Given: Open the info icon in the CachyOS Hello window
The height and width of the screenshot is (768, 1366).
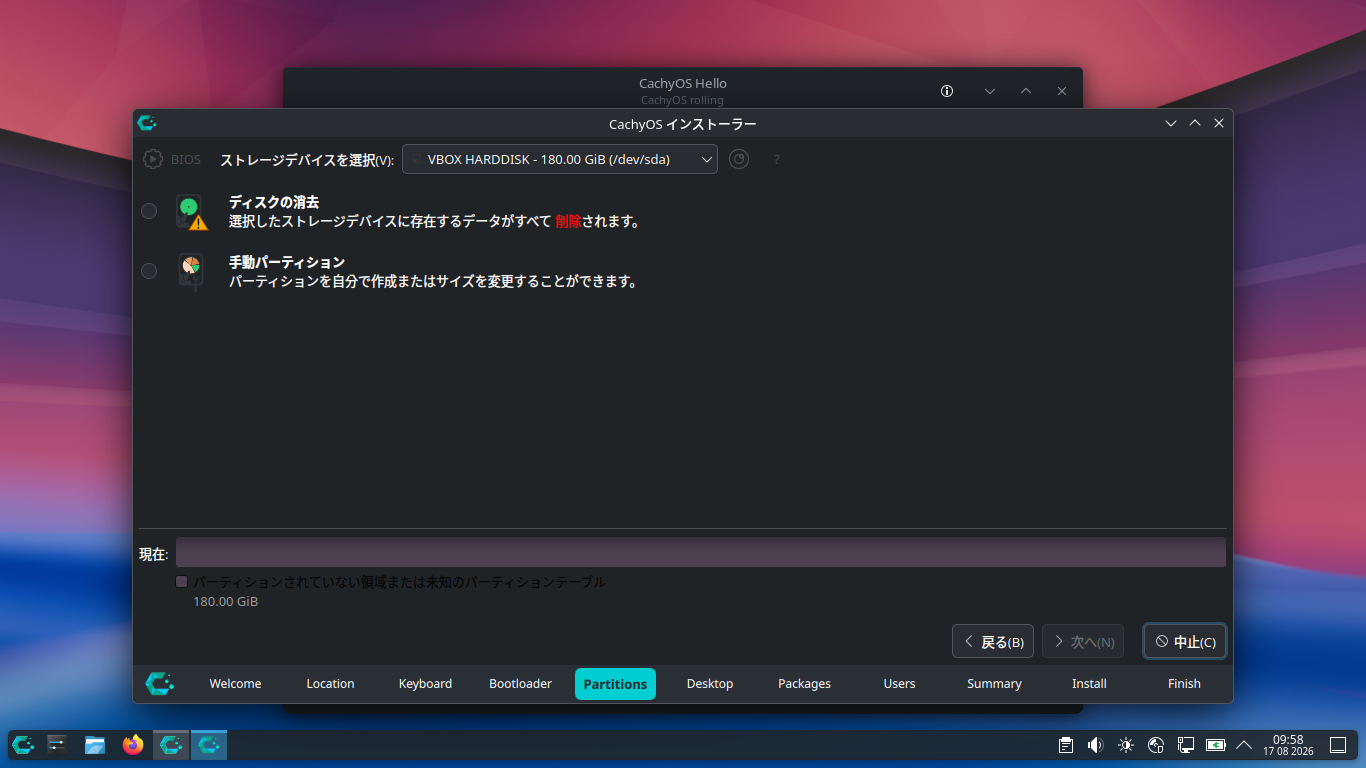Looking at the screenshot, I should [947, 91].
